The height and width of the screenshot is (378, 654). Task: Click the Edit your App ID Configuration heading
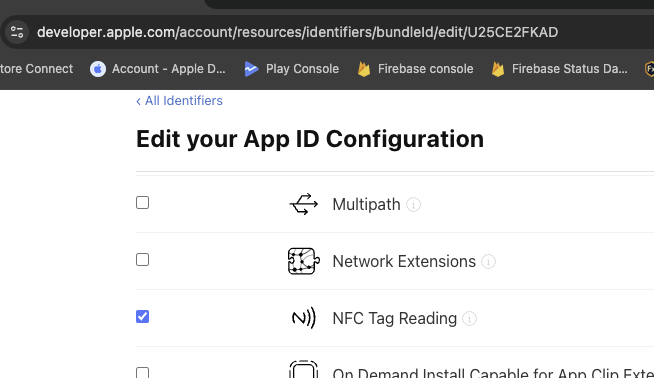click(x=310, y=139)
